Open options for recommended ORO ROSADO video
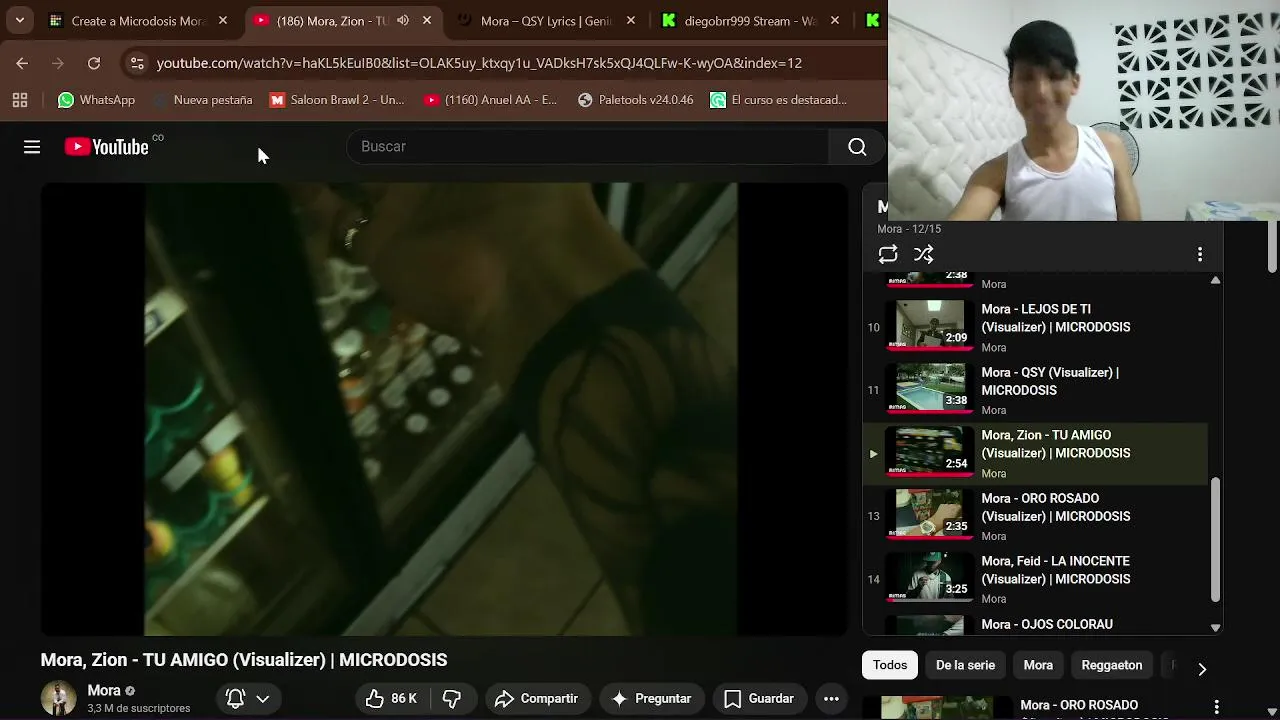 tap(1216, 708)
